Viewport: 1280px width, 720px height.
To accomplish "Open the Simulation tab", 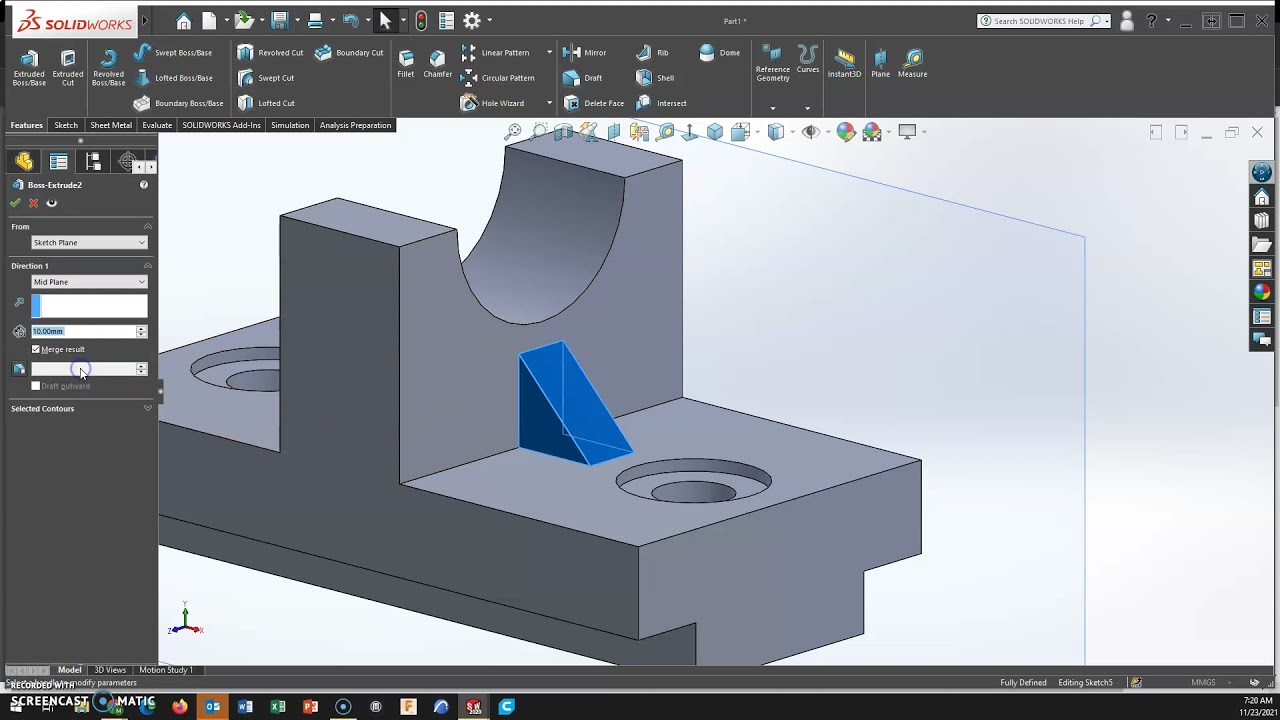I will pos(290,125).
